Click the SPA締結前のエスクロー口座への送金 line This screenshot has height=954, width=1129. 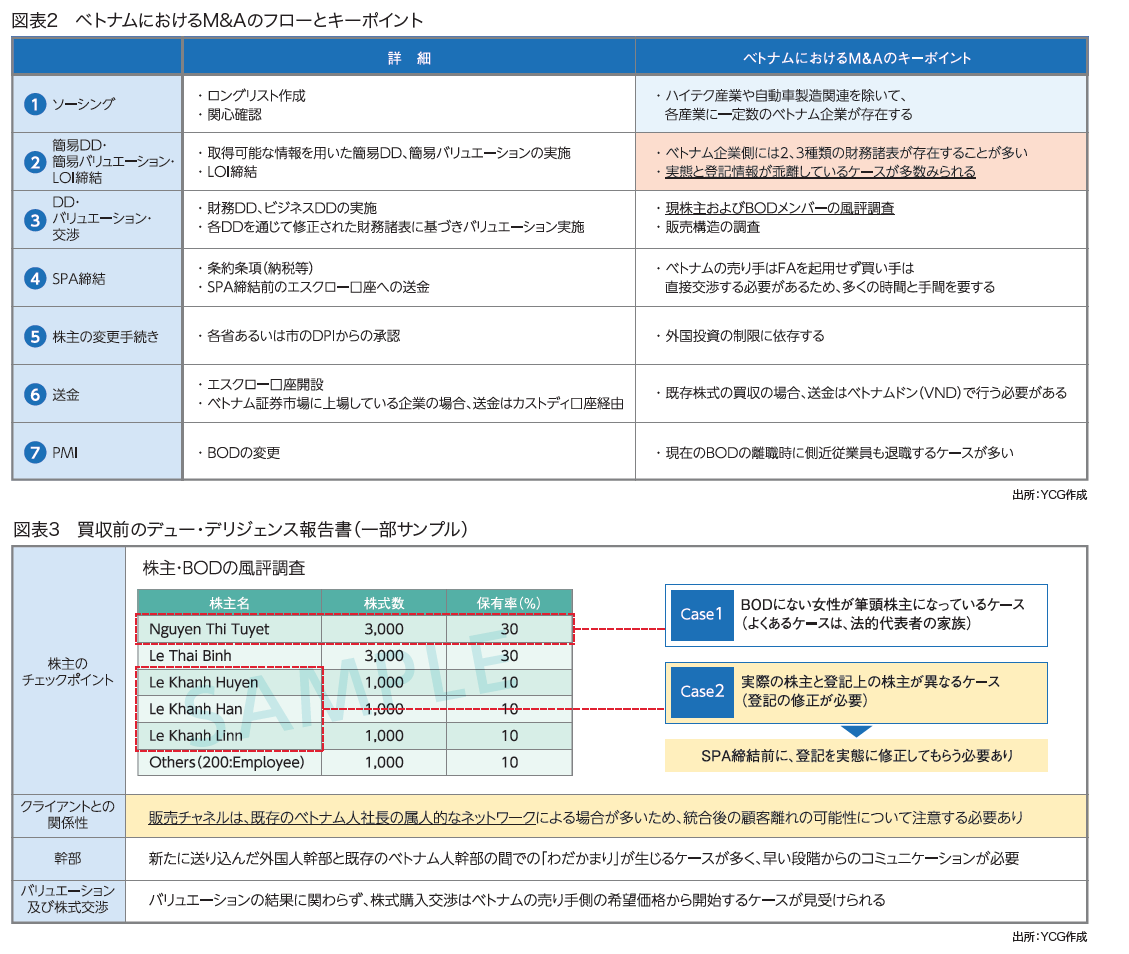click(x=313, y=287)
